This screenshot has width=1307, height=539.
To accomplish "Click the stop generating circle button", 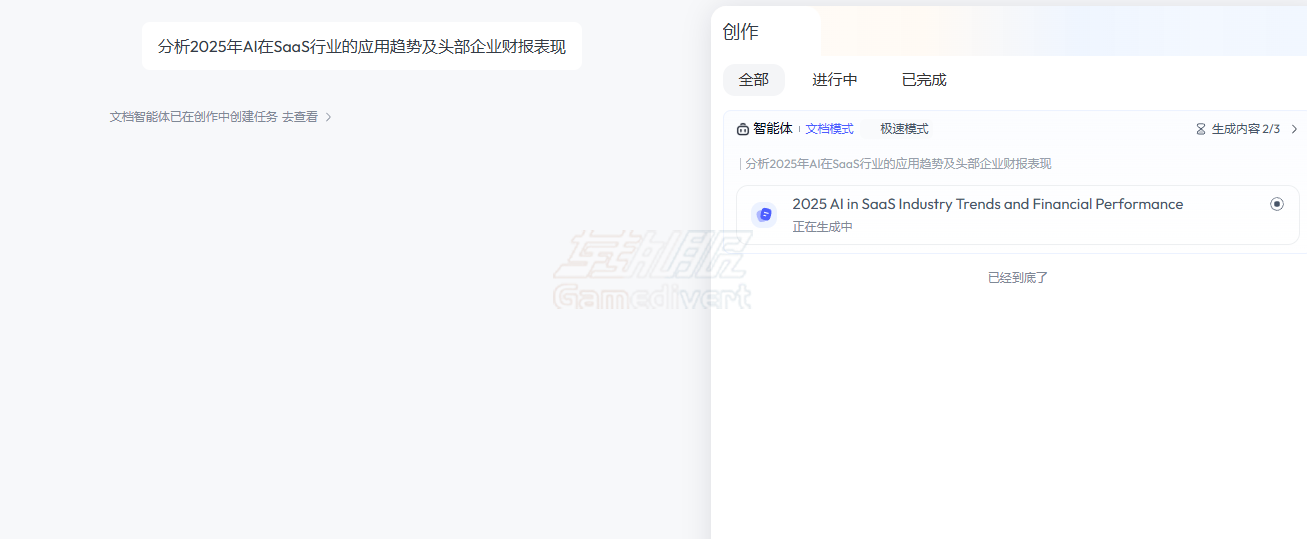I will click(1277, 204).
